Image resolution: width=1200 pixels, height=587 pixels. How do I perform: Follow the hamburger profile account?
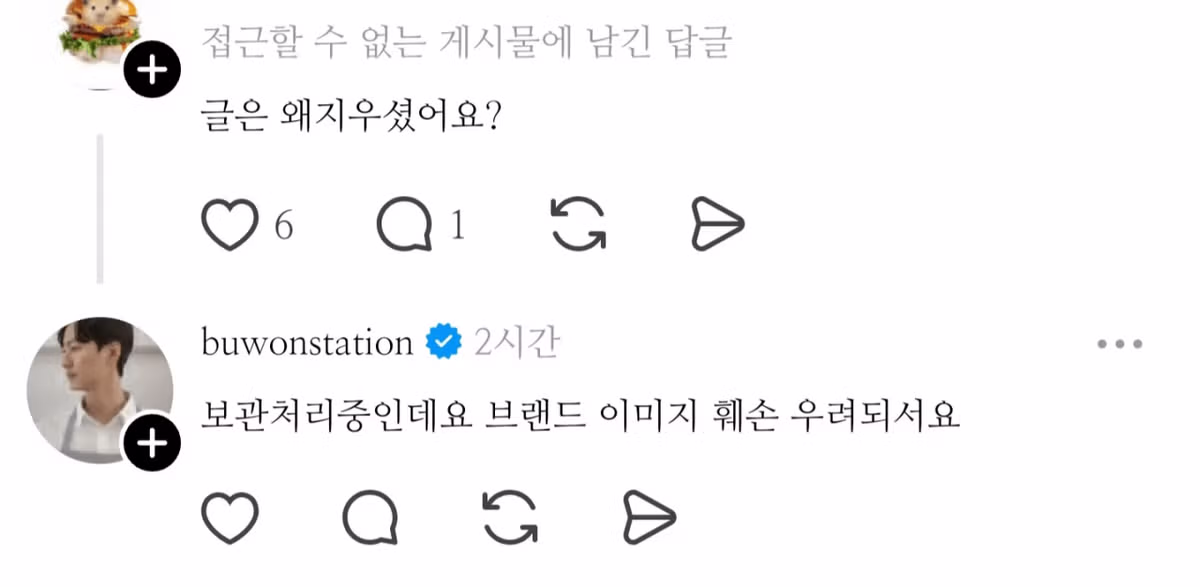click(x=152, y=69)
